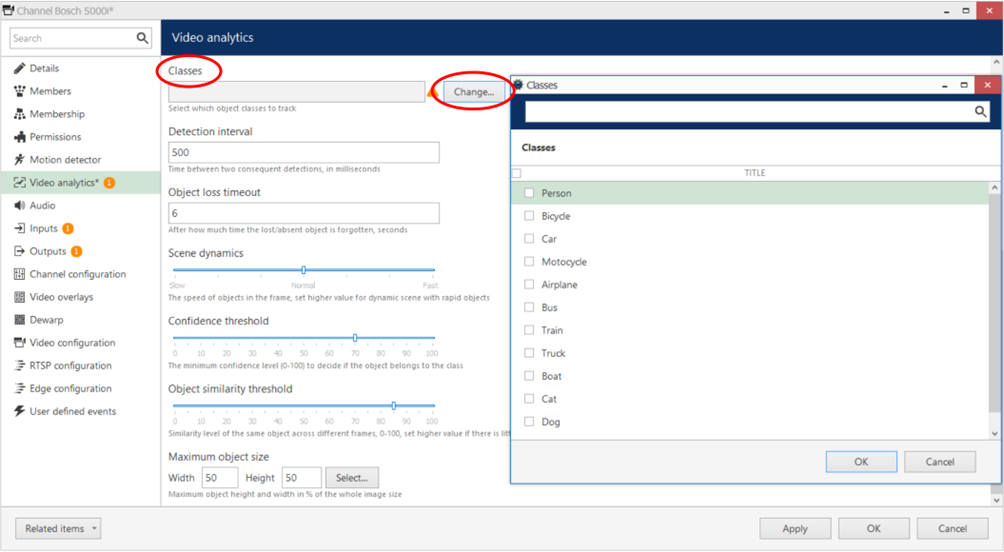1004x552 pixels.
Task: Click the Motion detector running-man icon
Action: (20, 160)
